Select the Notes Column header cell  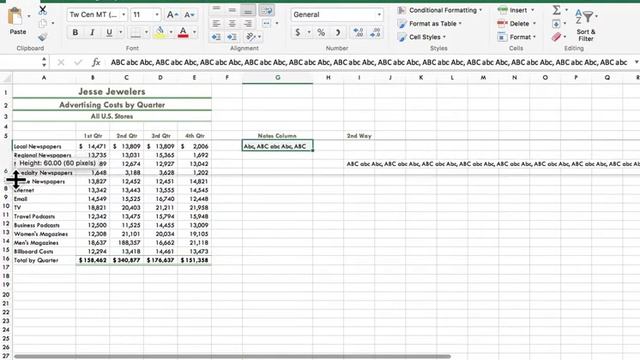coord(277,136)
